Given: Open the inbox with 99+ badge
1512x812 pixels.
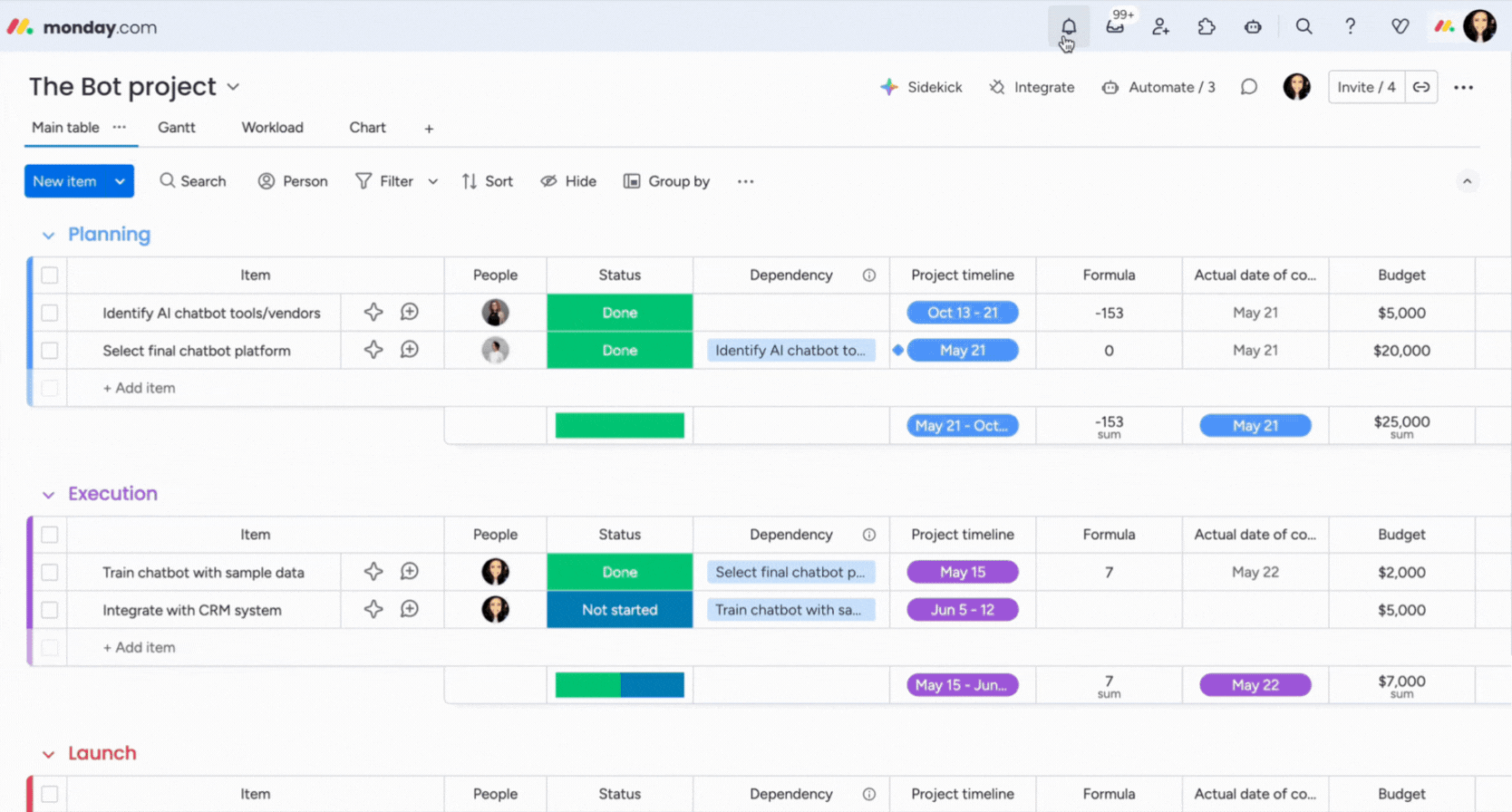Looking at the screenshot, I should point(1115,26).
